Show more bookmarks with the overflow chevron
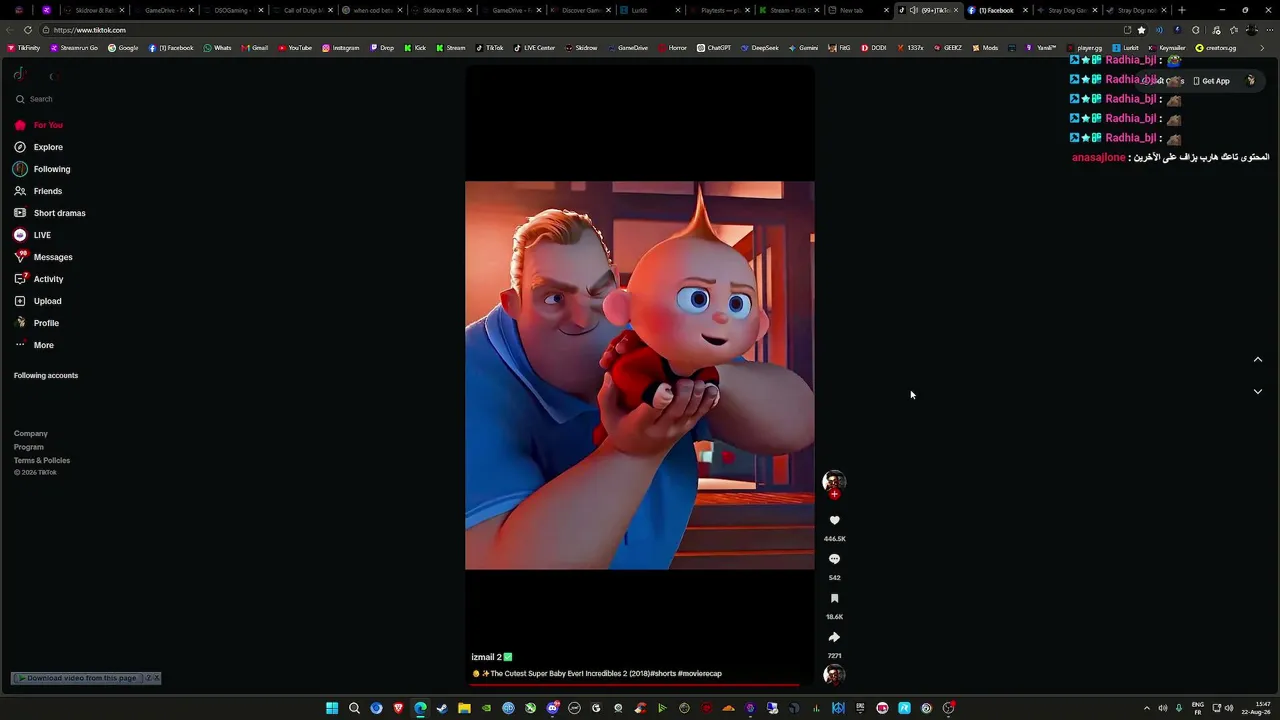Viewport: 1280px width, 720px height. click(x=1260, y=48)
